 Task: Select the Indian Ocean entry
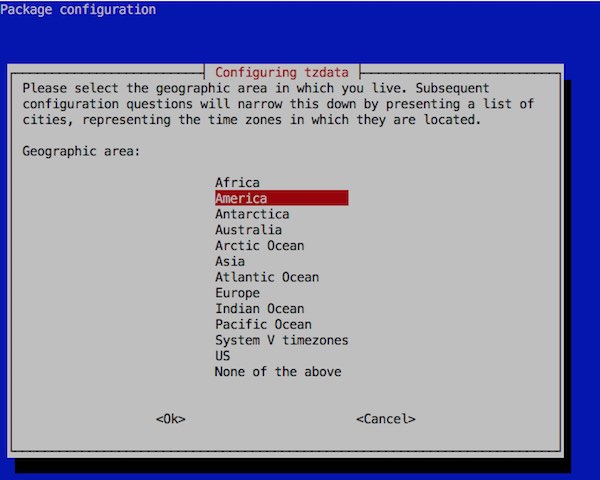point(259,309)
